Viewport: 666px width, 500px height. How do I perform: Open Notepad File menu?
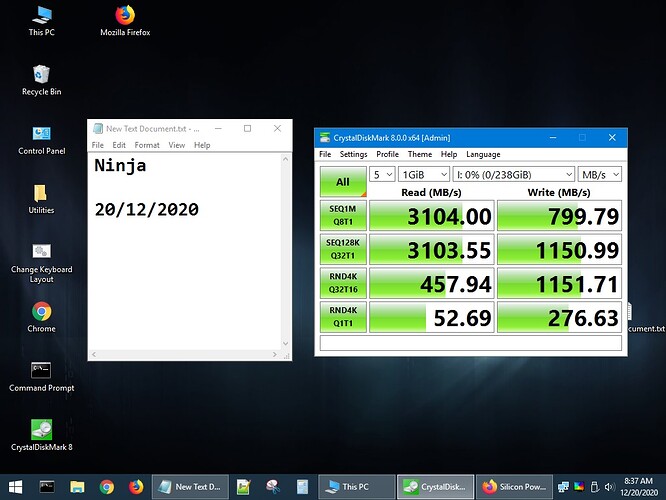(x=98, y=145)
